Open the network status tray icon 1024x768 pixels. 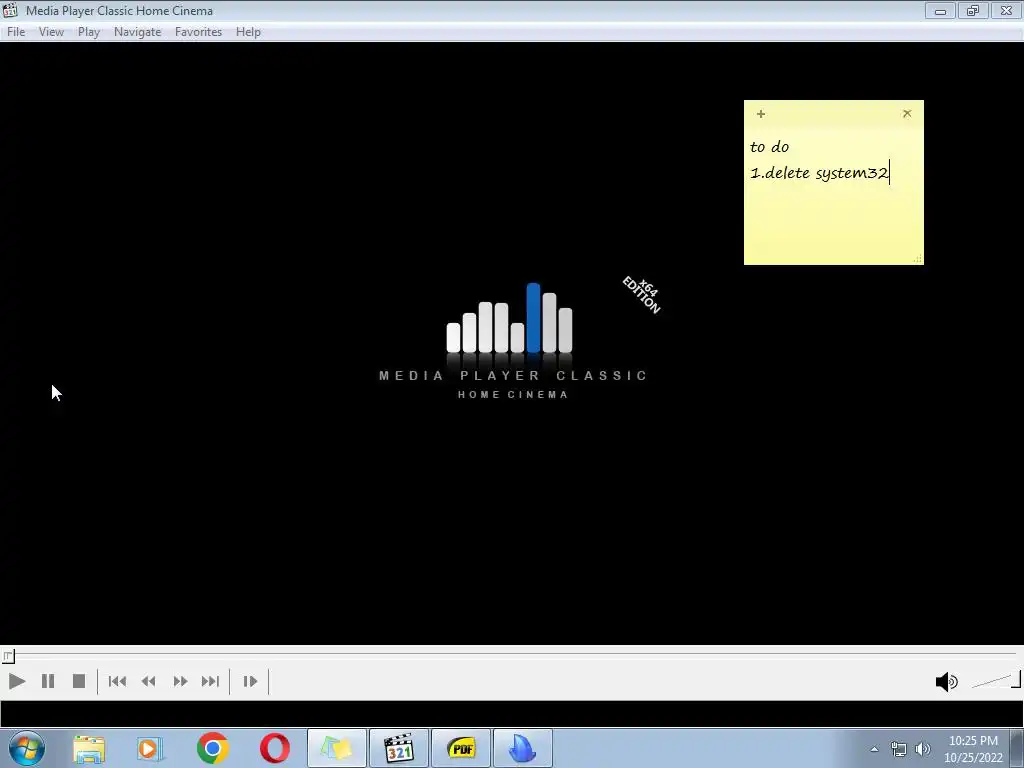point(899,749)
